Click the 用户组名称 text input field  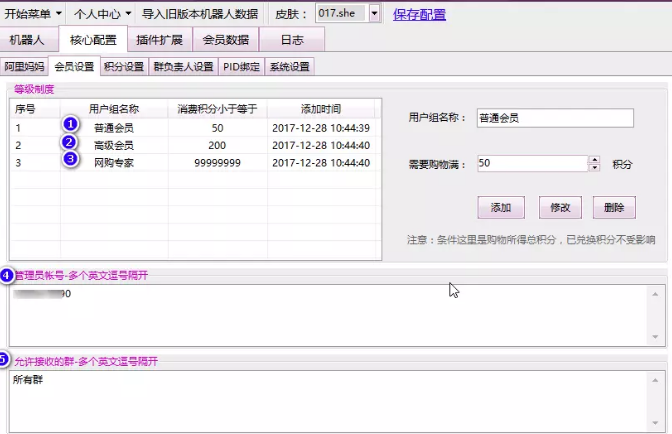pos(555,118)
